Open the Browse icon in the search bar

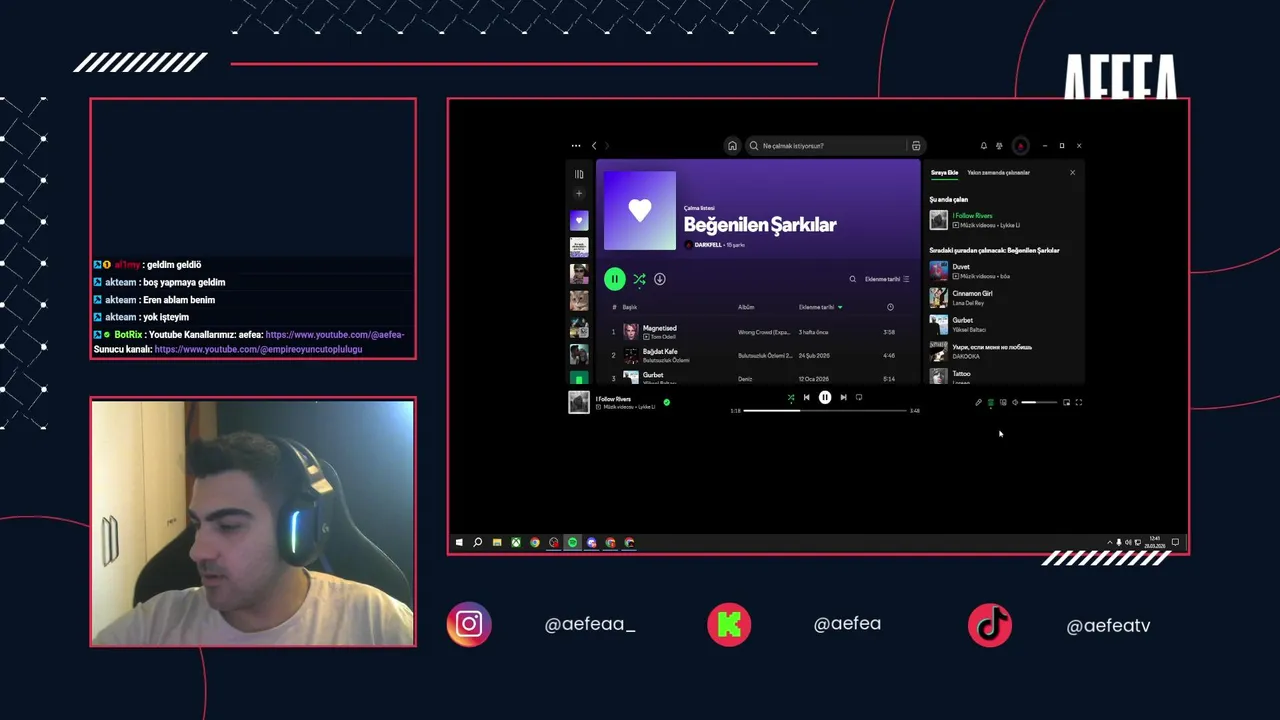(x=916, y=146)
